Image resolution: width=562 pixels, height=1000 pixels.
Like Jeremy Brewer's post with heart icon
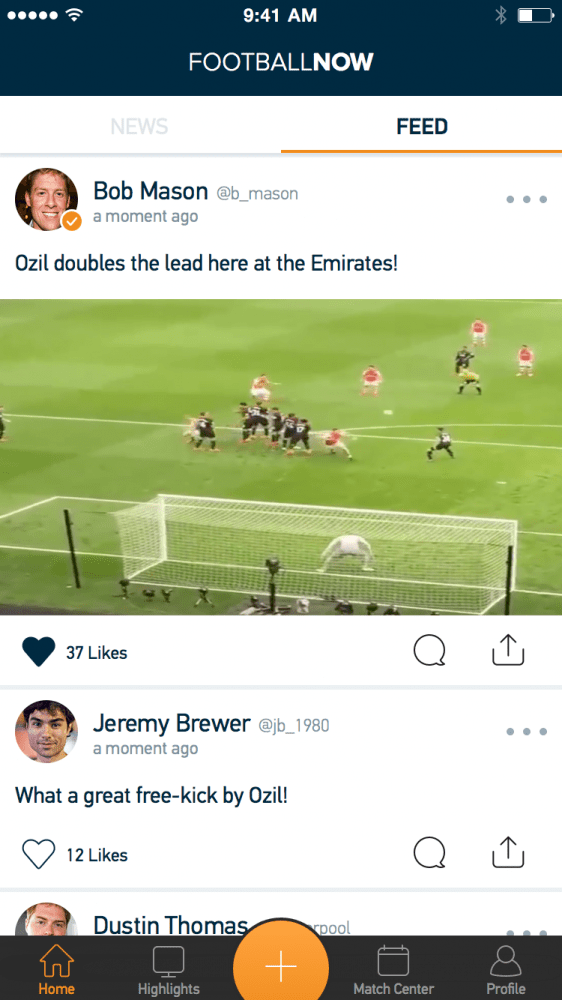(38, 854)
